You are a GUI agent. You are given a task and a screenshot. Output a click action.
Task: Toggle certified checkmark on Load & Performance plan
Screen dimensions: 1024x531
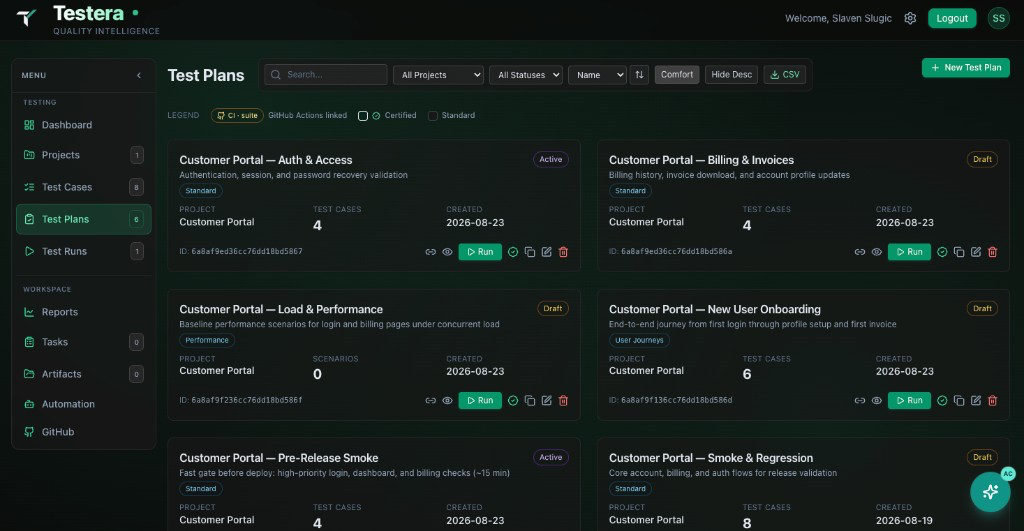click(513, 400)
